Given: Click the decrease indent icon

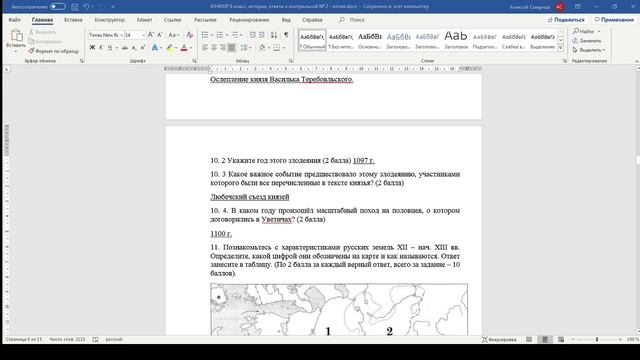Looking at the screenshot, I should point(253,35).
